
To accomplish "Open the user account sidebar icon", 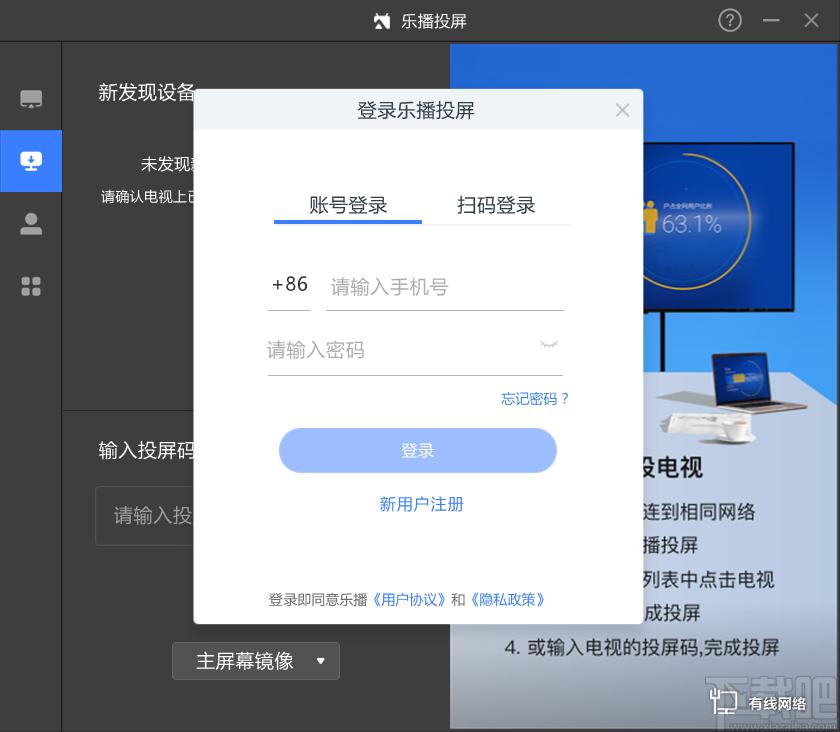I will click(x=31, y=224).
